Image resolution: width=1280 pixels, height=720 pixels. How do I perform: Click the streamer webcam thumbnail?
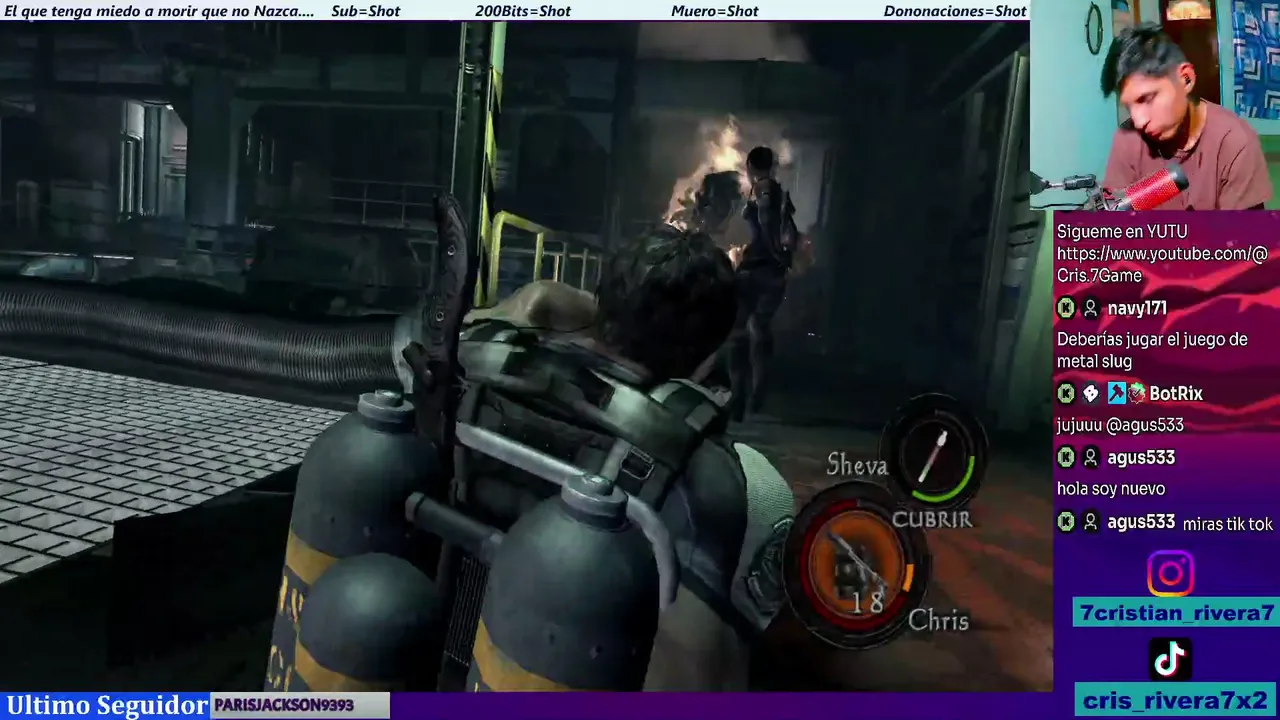coord(1155,105)
